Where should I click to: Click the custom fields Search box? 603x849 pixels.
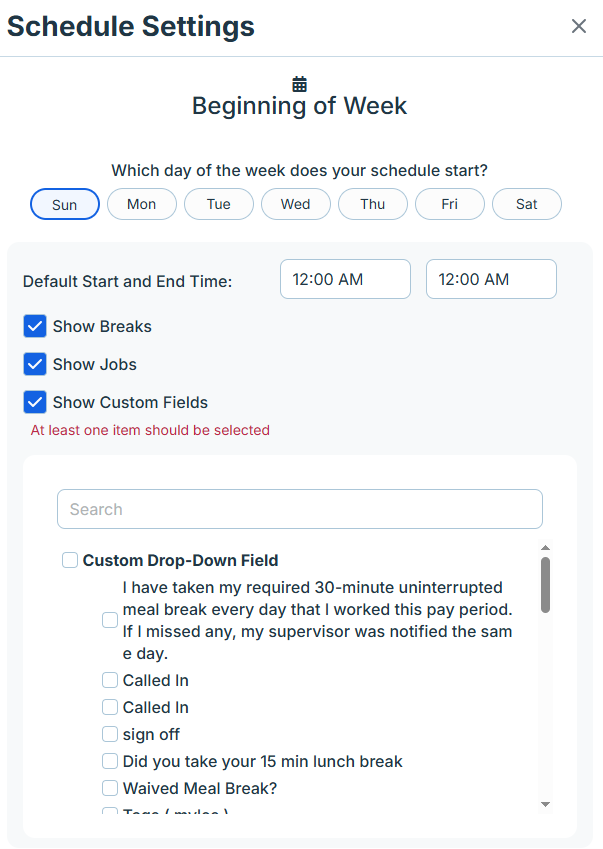click(x=300, y=509)
